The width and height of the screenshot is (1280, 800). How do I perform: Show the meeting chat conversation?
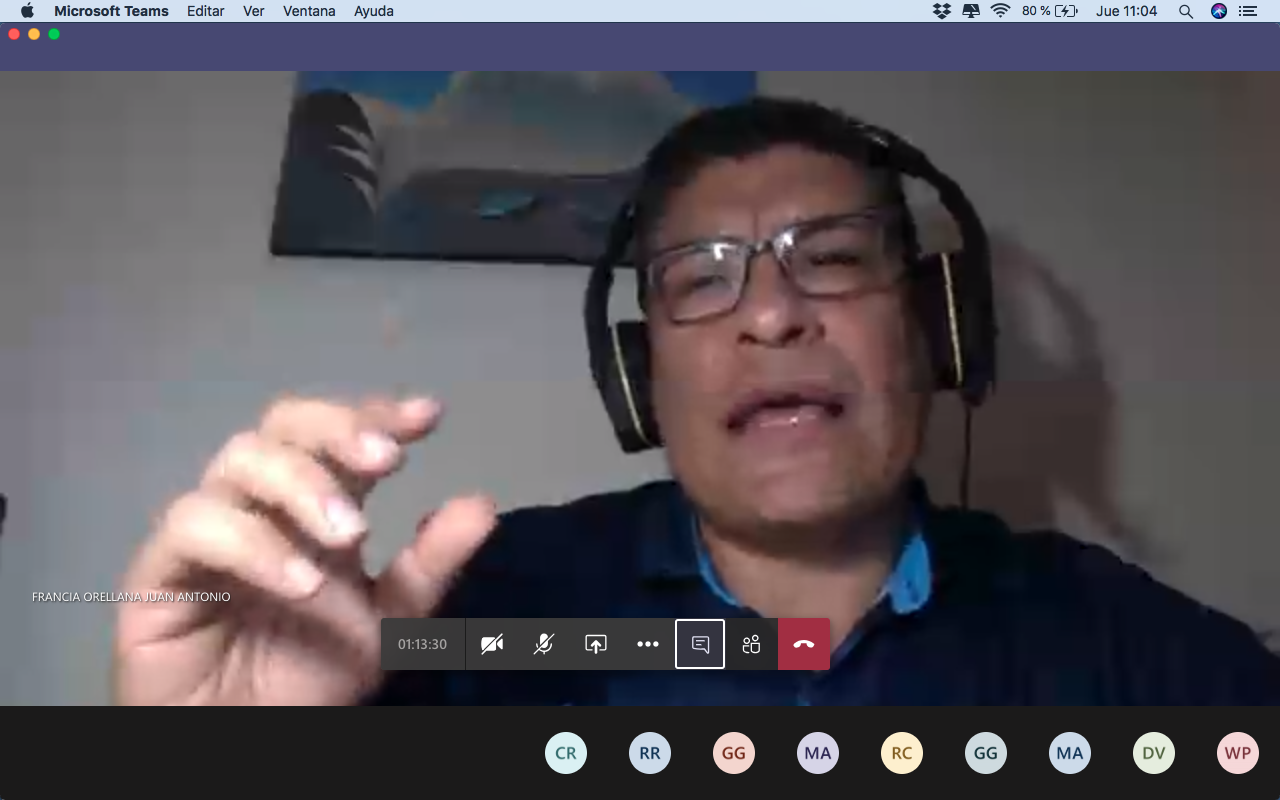(700, 644)
